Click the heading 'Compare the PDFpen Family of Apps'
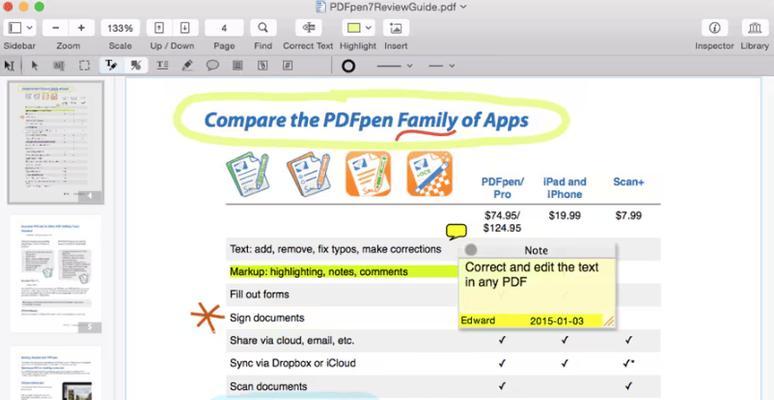 [x=366, y=120]
